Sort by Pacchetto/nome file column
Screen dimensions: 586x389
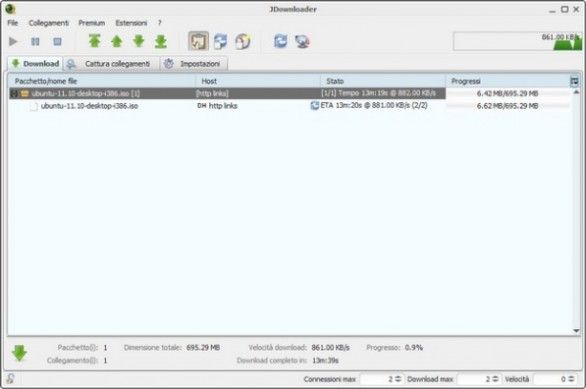point(102,81)
